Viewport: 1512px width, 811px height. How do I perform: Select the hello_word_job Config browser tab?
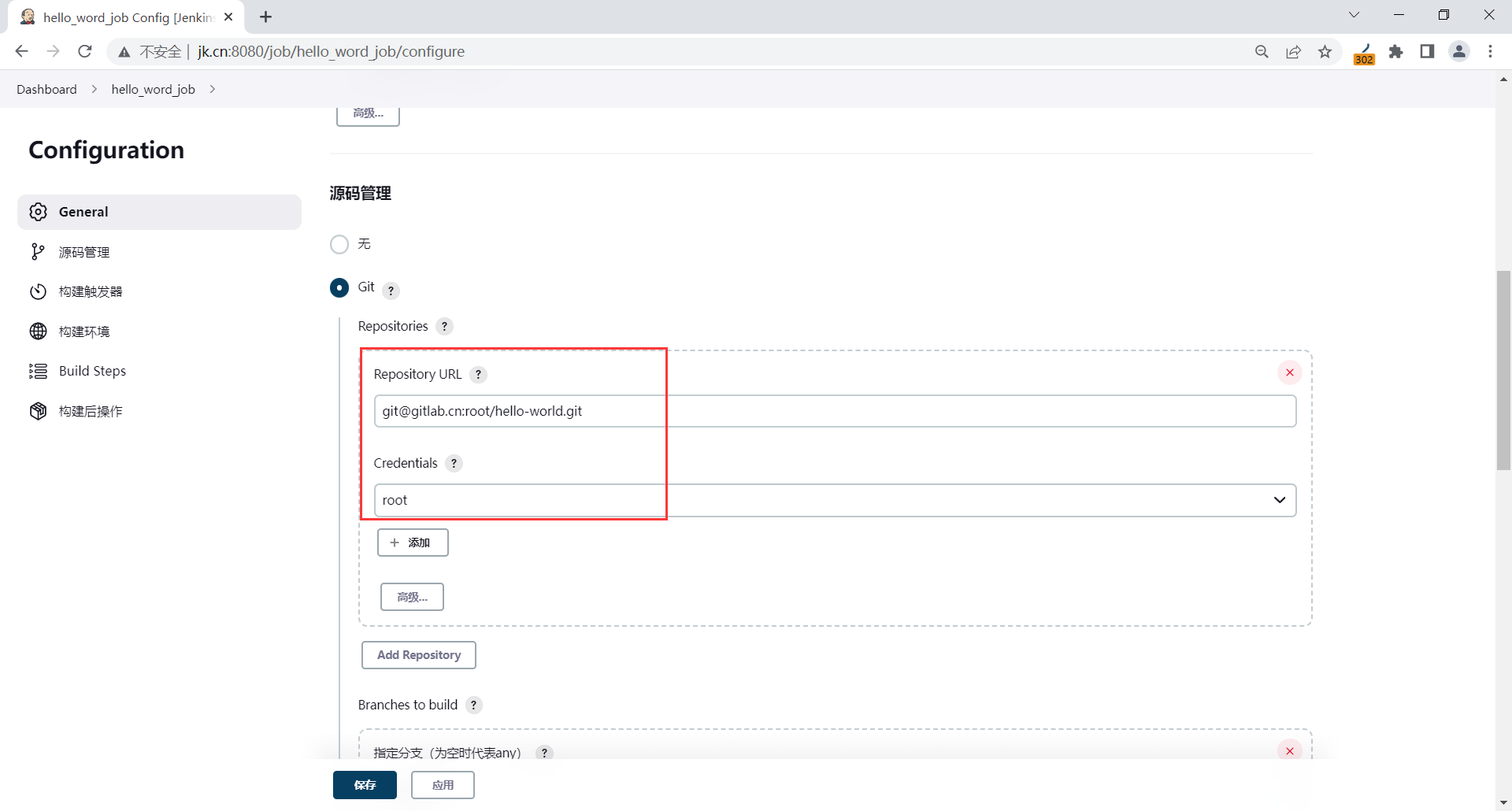pyautogui.click(x=126, y=17)
